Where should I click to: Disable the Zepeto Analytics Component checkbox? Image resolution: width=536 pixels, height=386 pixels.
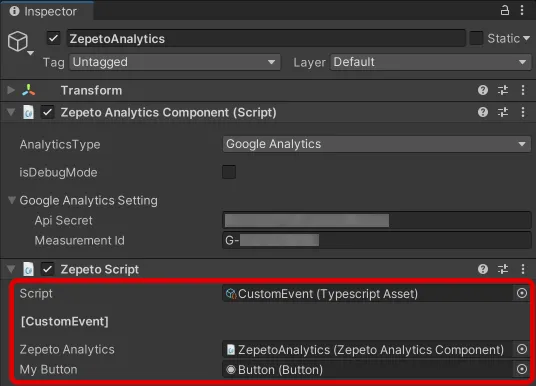pyautogui.click(x=48, y=112)
